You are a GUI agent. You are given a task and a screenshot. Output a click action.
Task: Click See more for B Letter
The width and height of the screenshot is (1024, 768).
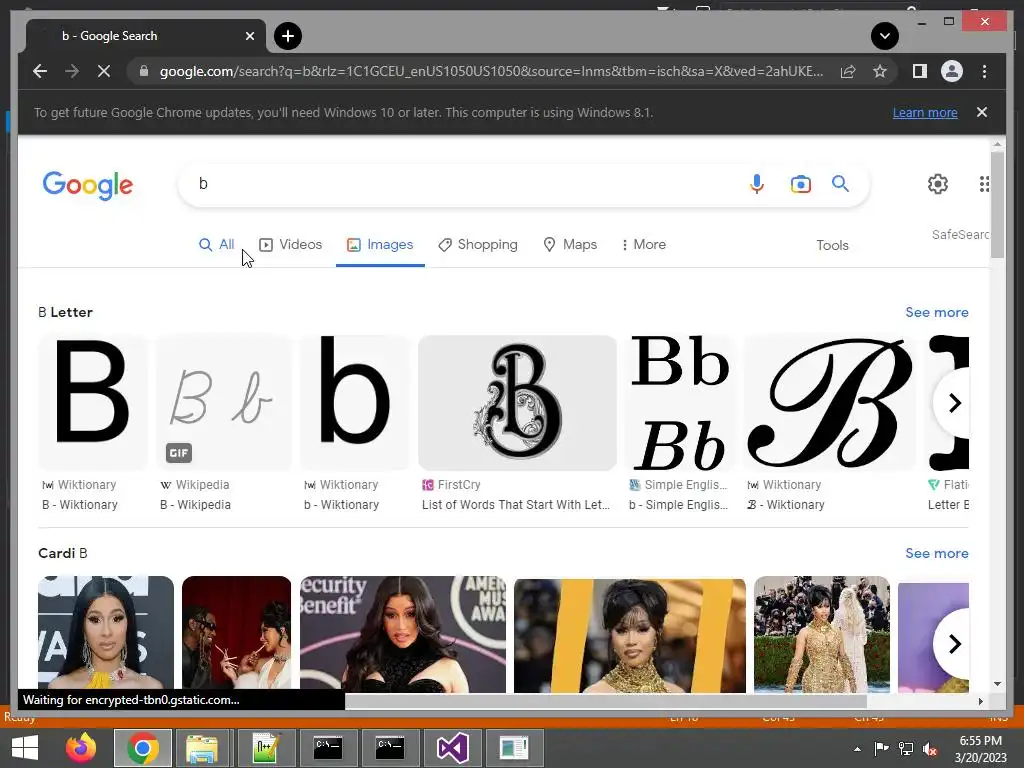point(936,312)
